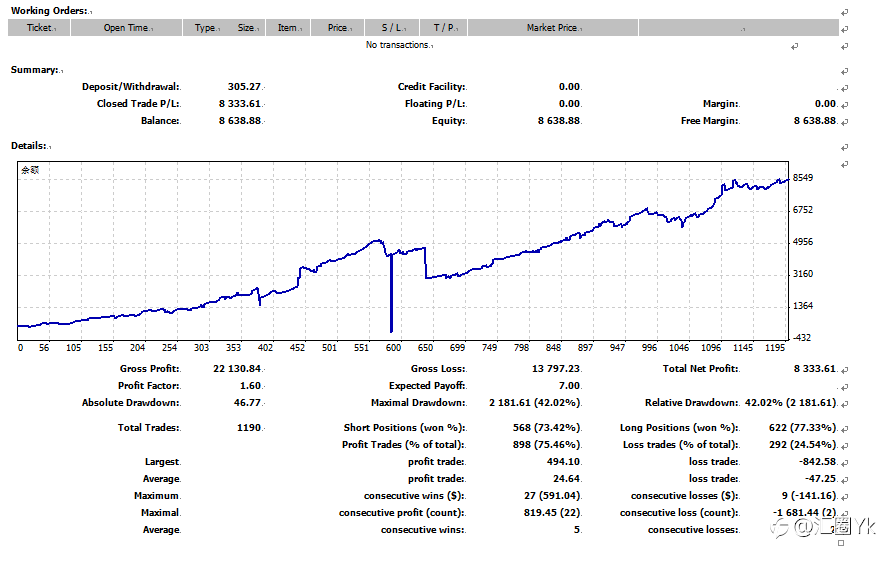885x564 pixels.
Task: Click the 600 x-axis trade label
Action: click(x=393, y=348)
